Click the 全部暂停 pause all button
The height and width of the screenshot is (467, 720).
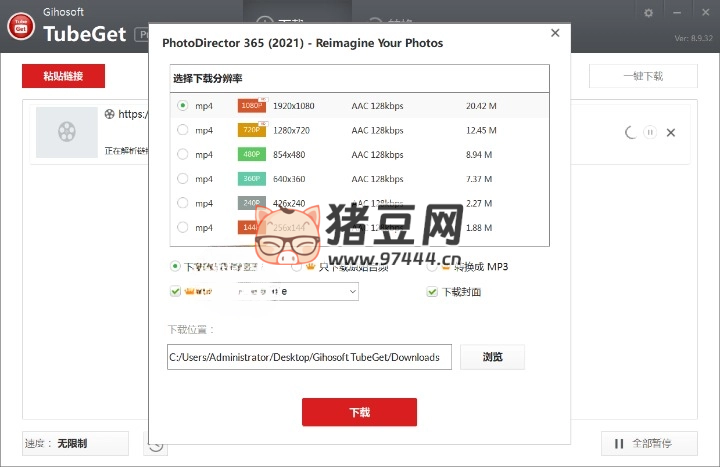(648, 443)
